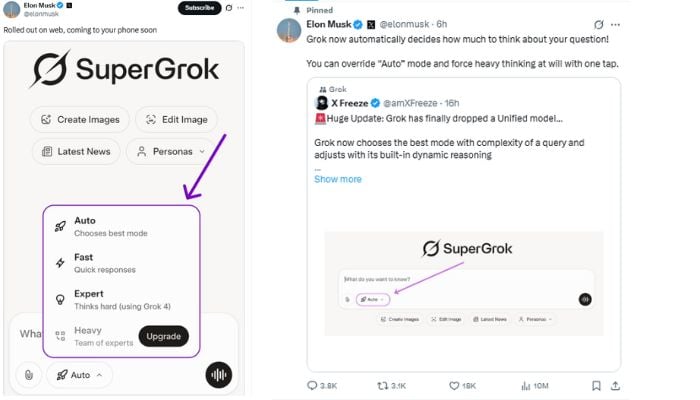Tap the voice mode waveform button

218,375
